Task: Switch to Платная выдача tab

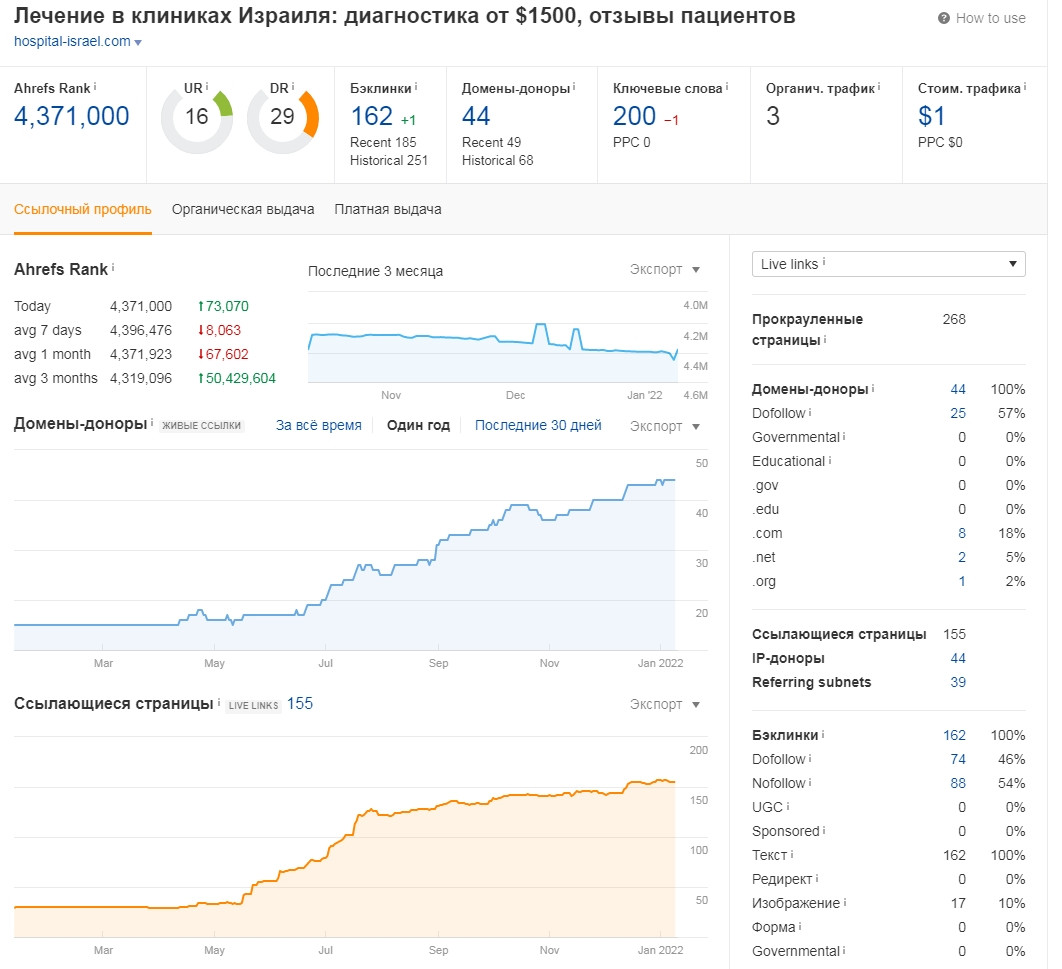Action: 388,209
